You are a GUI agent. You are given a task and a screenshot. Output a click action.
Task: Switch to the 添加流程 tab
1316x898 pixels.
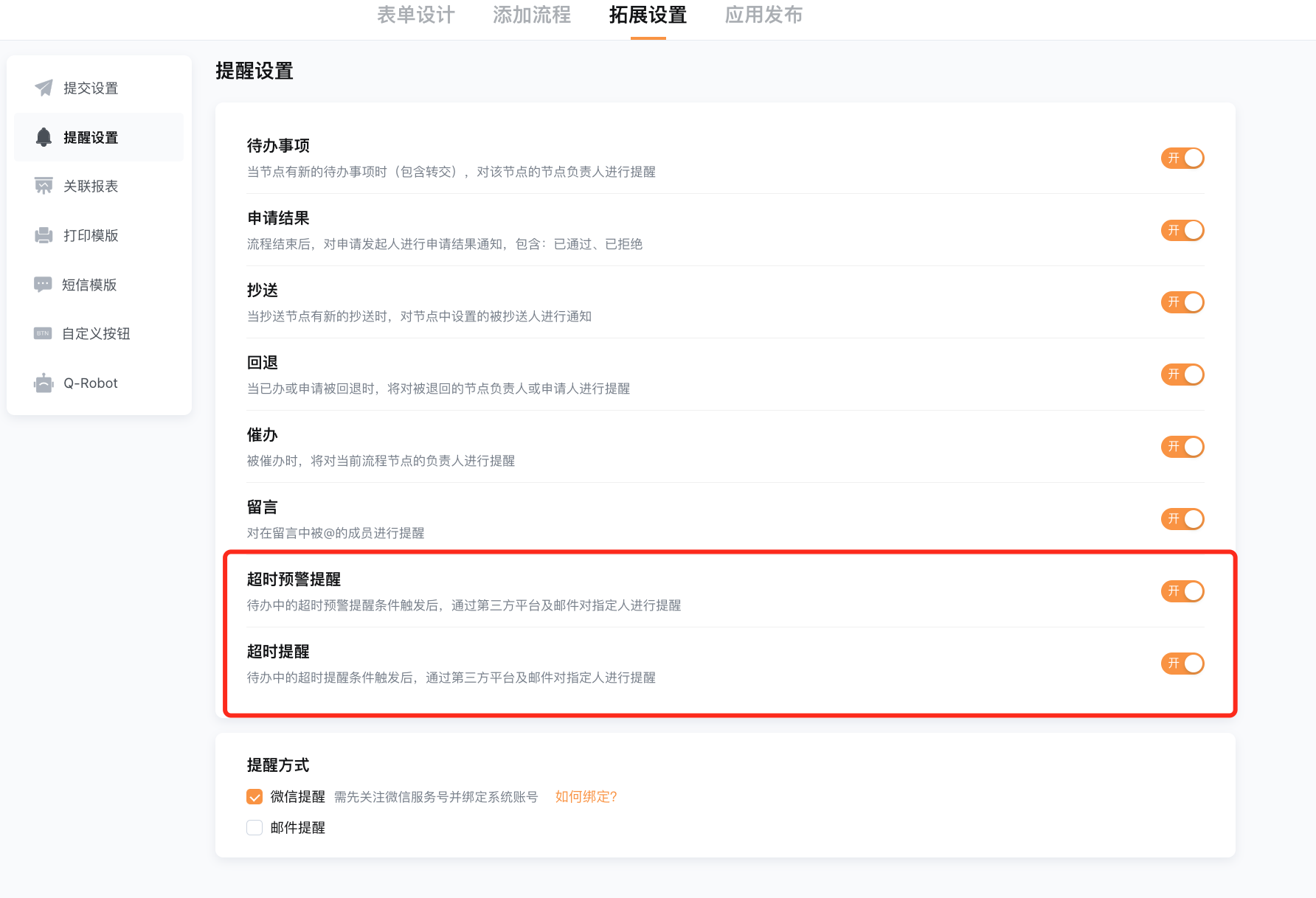tap(532, 15)
